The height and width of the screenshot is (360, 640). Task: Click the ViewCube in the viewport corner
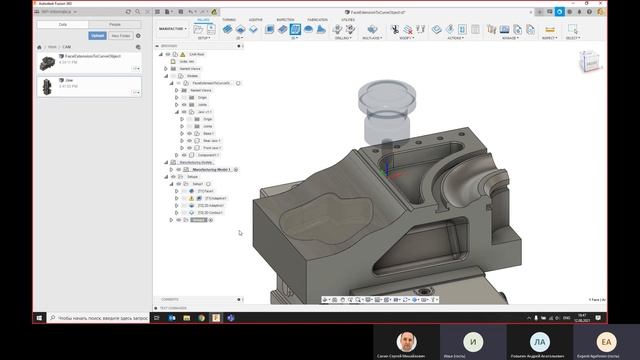[x=589, y=61]
